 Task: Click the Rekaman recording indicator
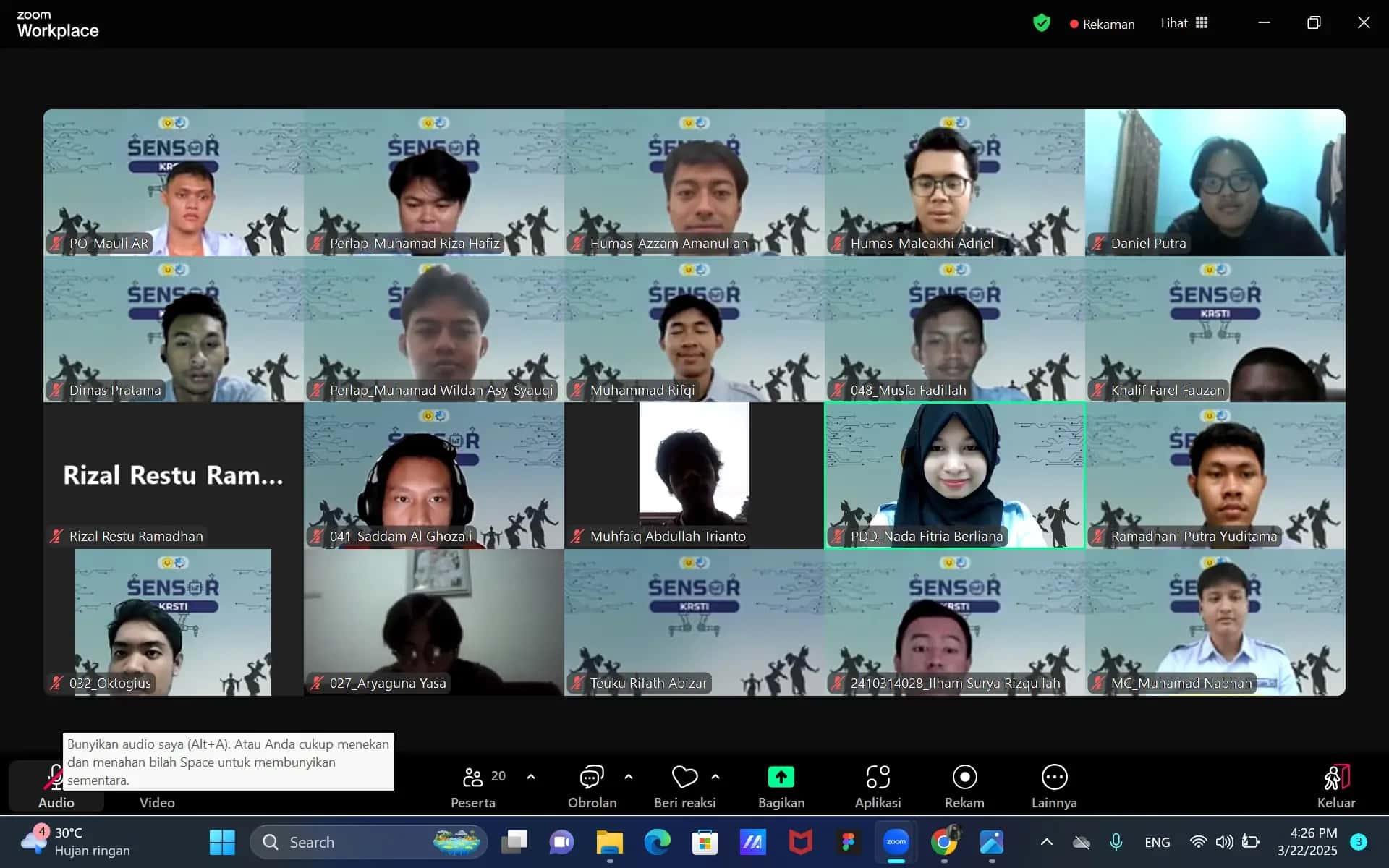(1102, 24)
